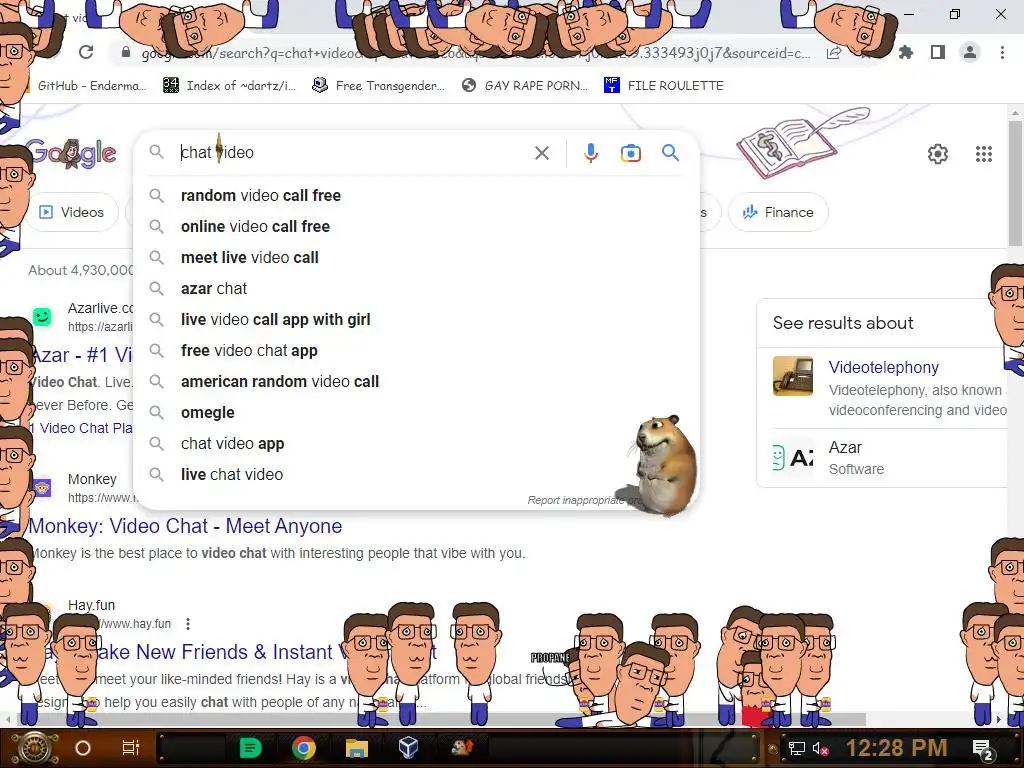The image size is (1024, 768).
Task: Open Task View on the taskbar
Action: pos(131,748)
